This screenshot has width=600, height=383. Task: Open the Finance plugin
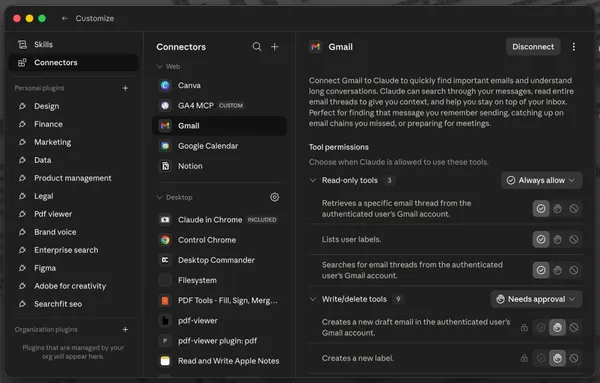point(73,124)
